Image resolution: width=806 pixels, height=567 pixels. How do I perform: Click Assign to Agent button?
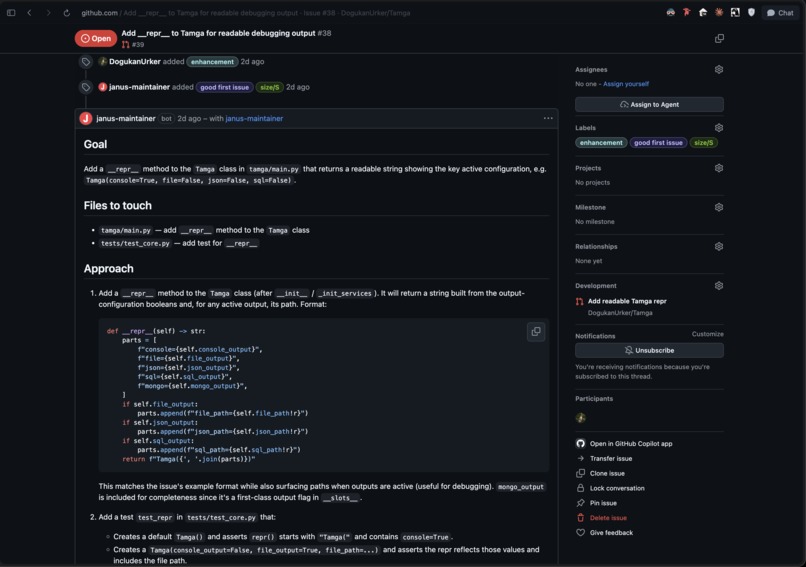tap(649, 104)
